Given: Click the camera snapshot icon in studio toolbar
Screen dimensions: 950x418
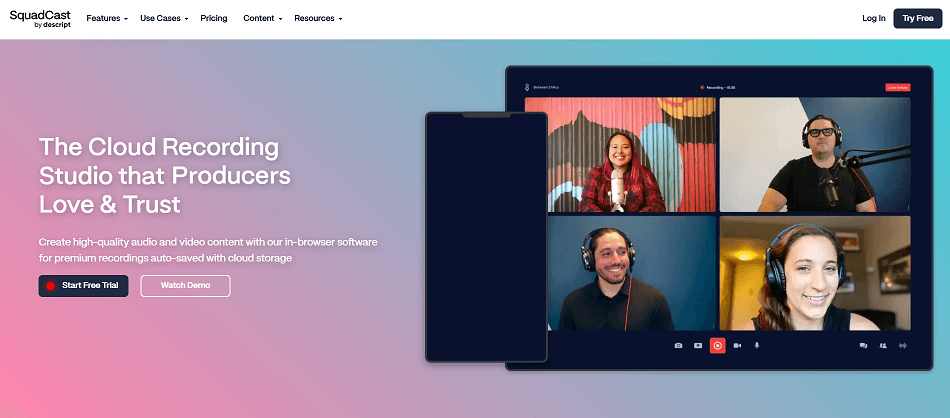Looking at the screenshot, I should click(678, 345).
